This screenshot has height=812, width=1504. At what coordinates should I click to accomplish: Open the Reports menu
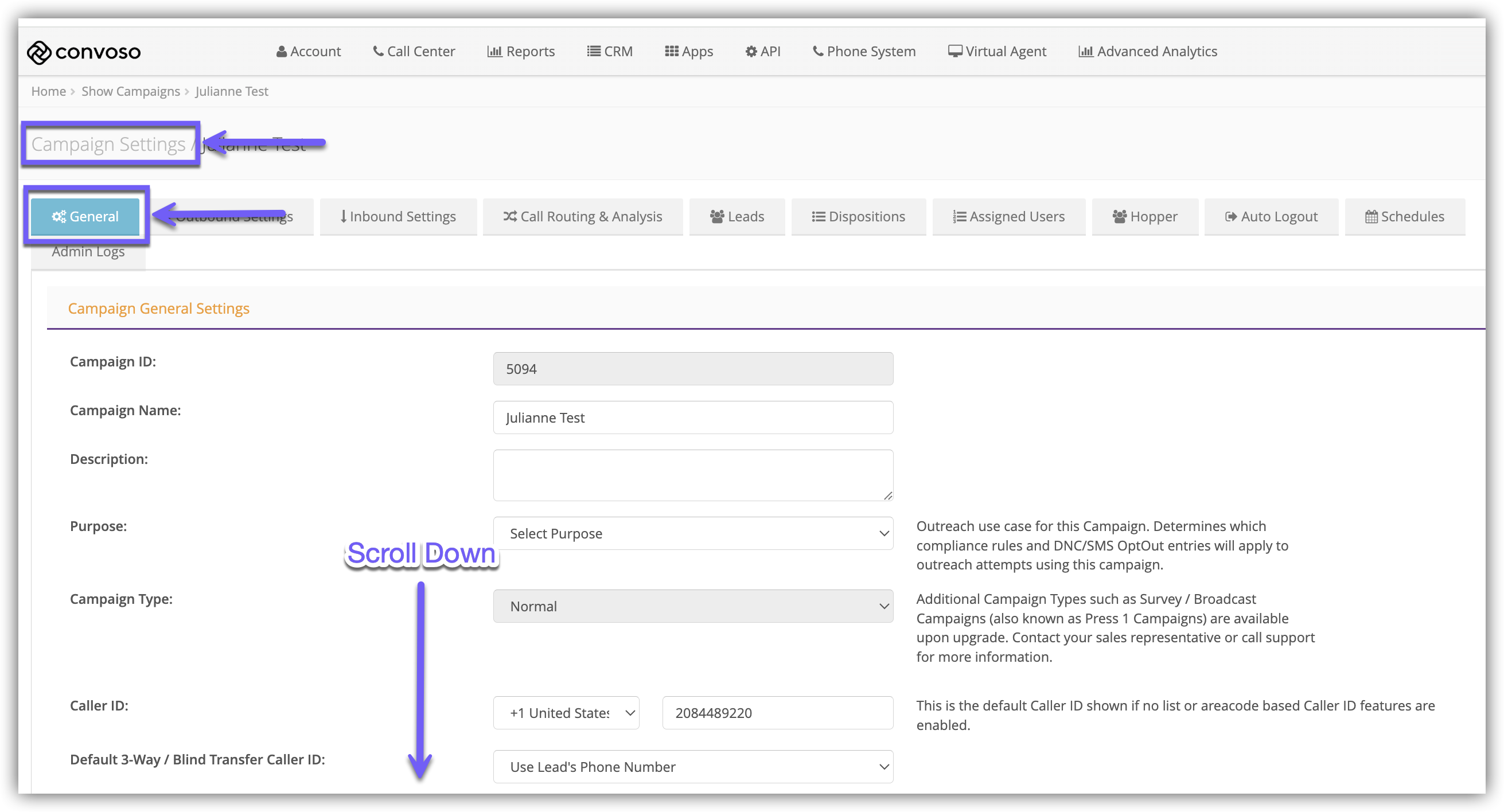coord(521,52)
